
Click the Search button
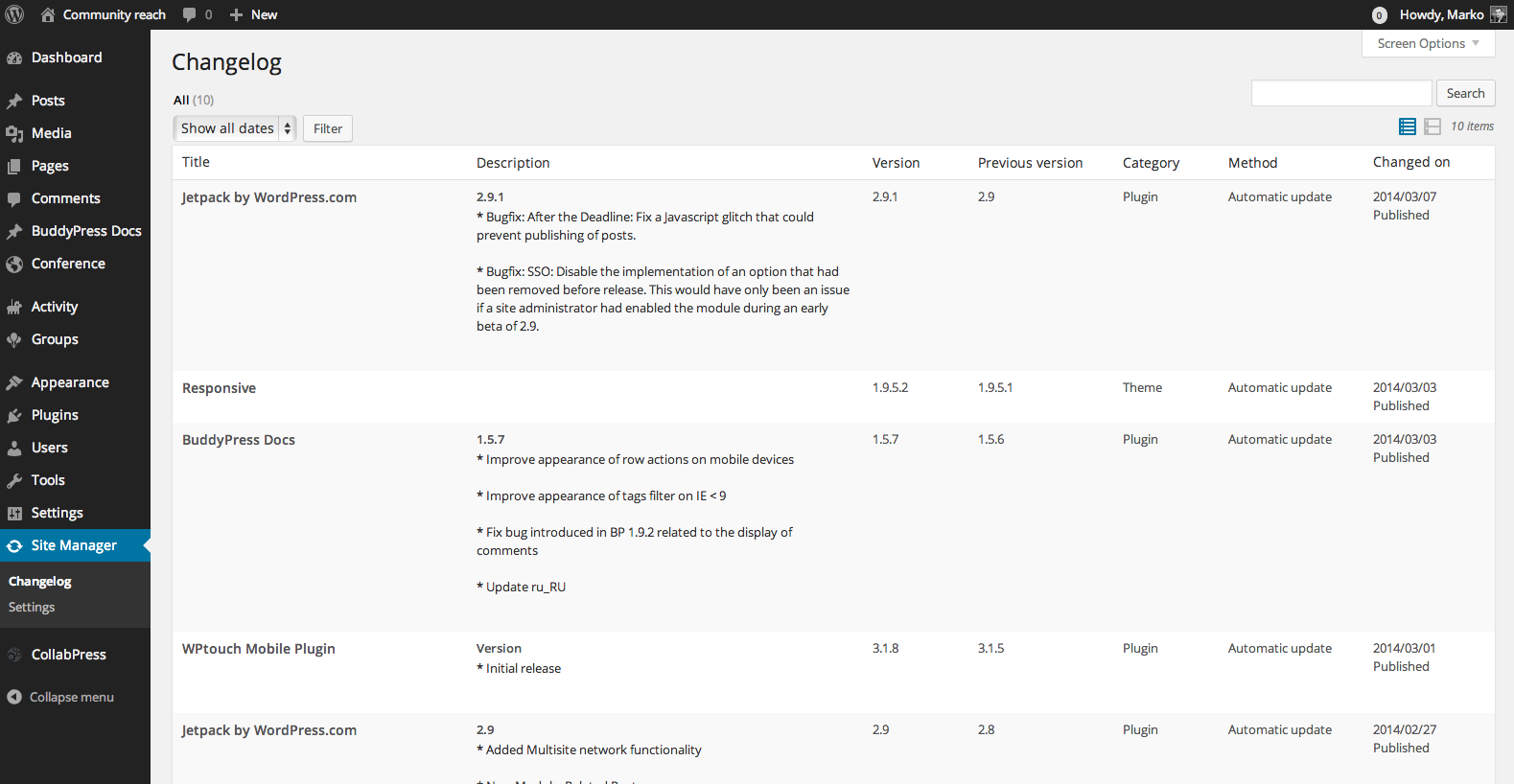click(1465, 93)
